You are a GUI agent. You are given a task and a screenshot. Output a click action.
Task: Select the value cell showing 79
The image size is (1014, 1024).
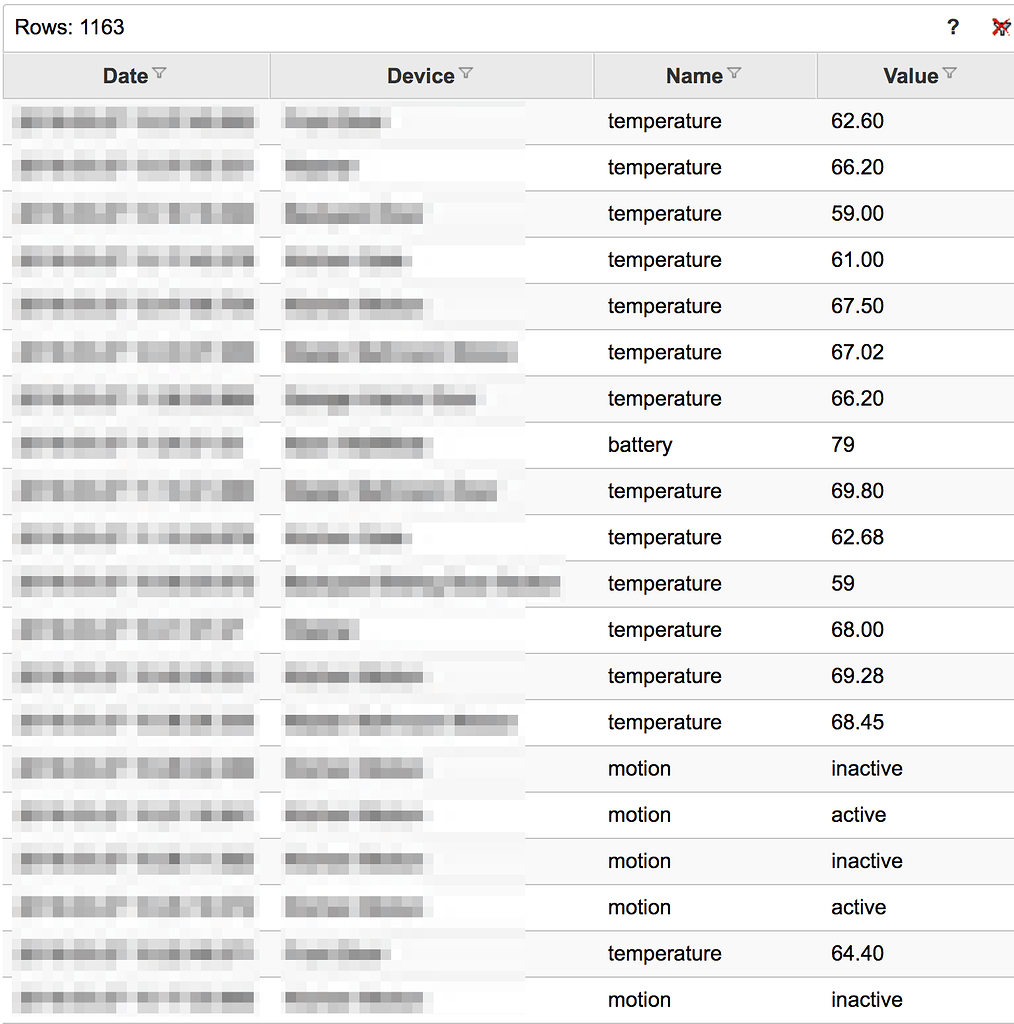pos(843,445)
